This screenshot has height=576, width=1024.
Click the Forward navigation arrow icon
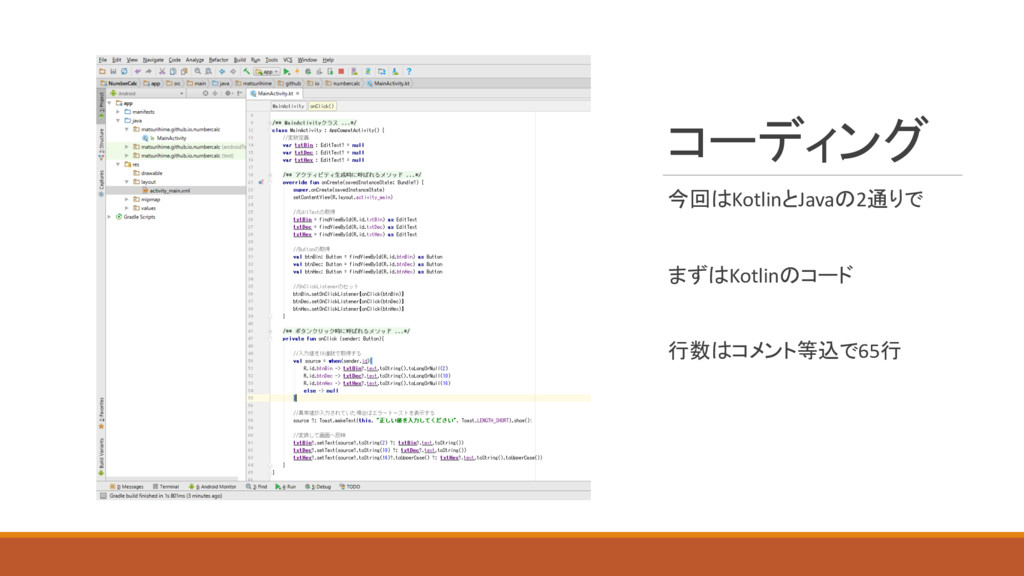pyautogui.click(x=233, y=71)
